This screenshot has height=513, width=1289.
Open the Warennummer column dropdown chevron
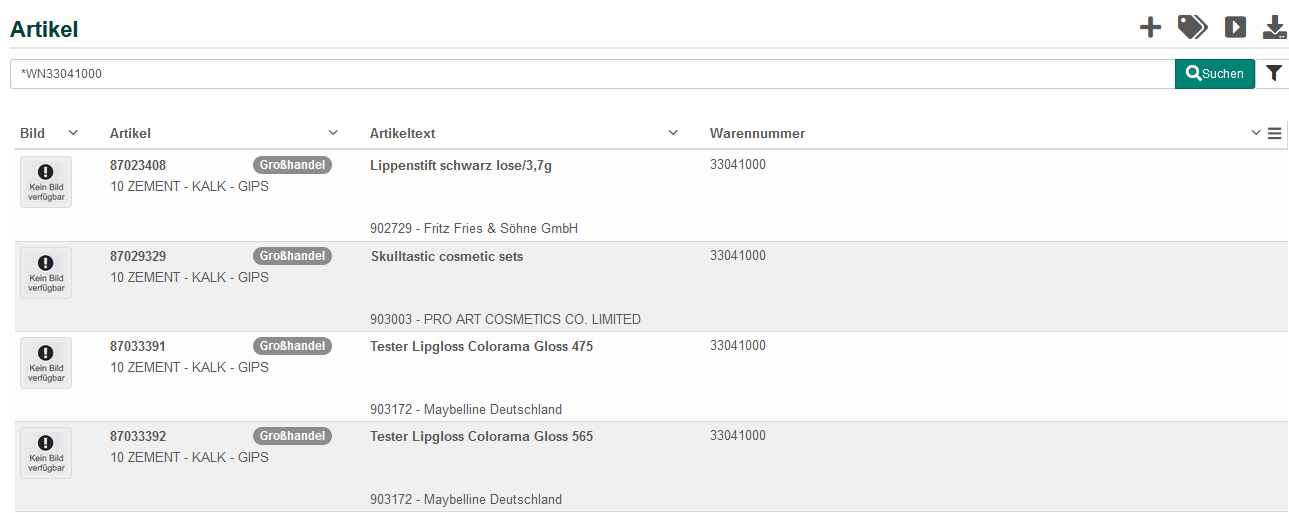[1256, 133]
